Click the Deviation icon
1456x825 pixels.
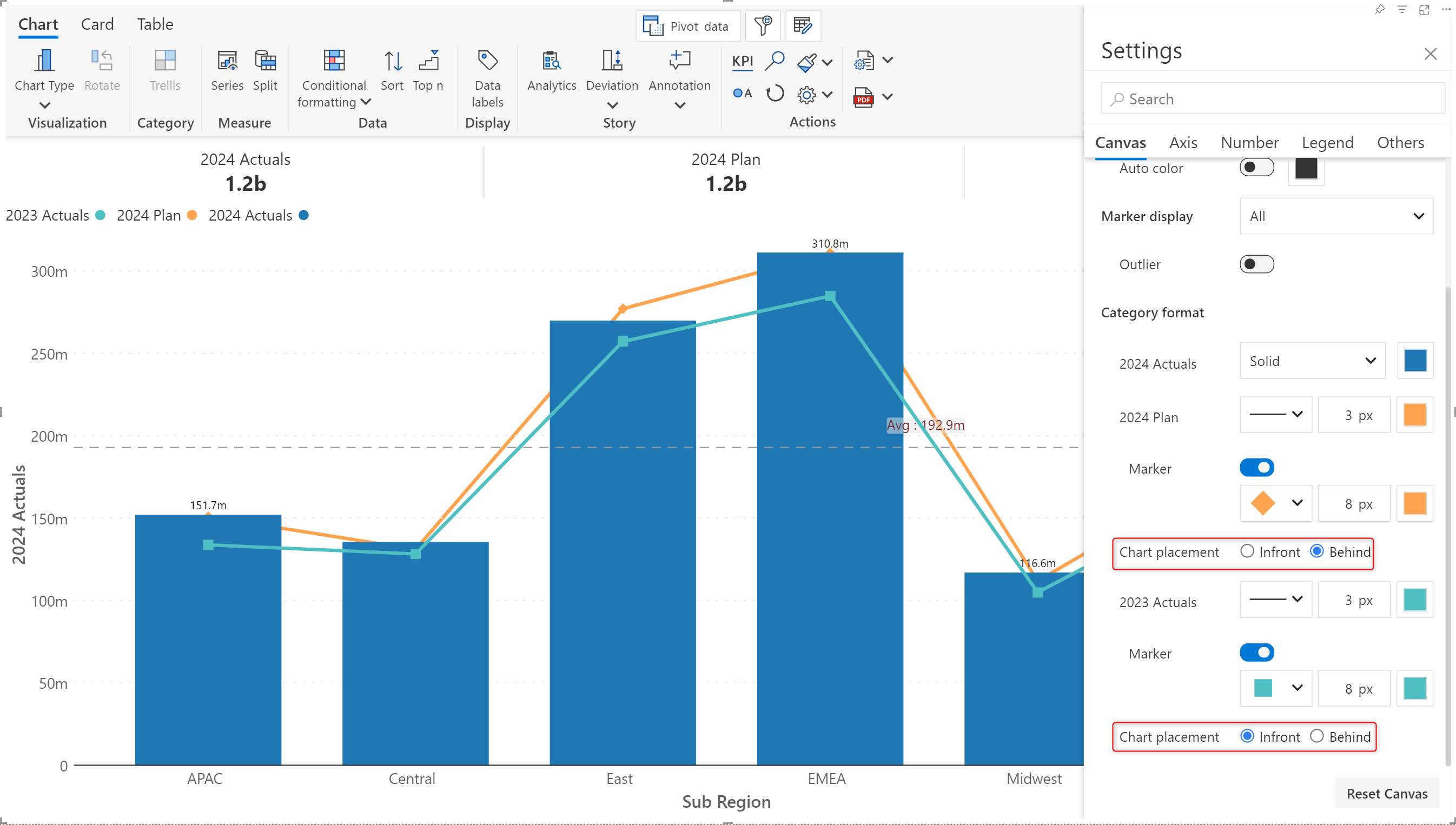coord(612,60)
